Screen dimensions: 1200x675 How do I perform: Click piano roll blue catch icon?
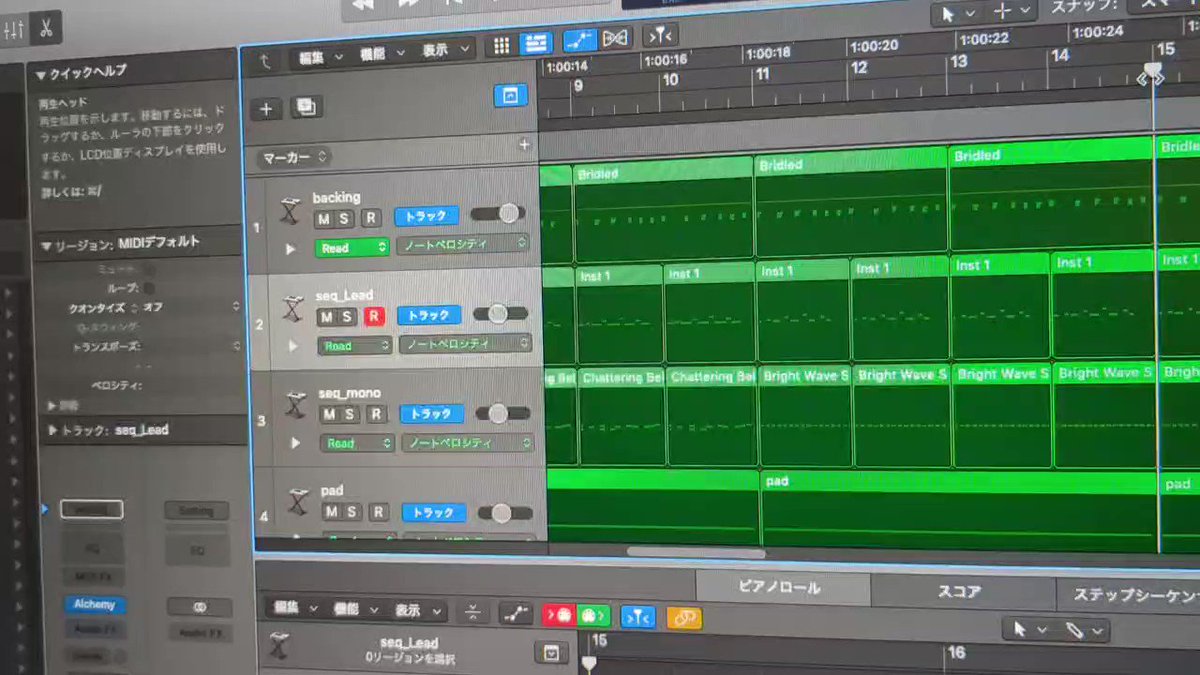click(x=638, y=617)
